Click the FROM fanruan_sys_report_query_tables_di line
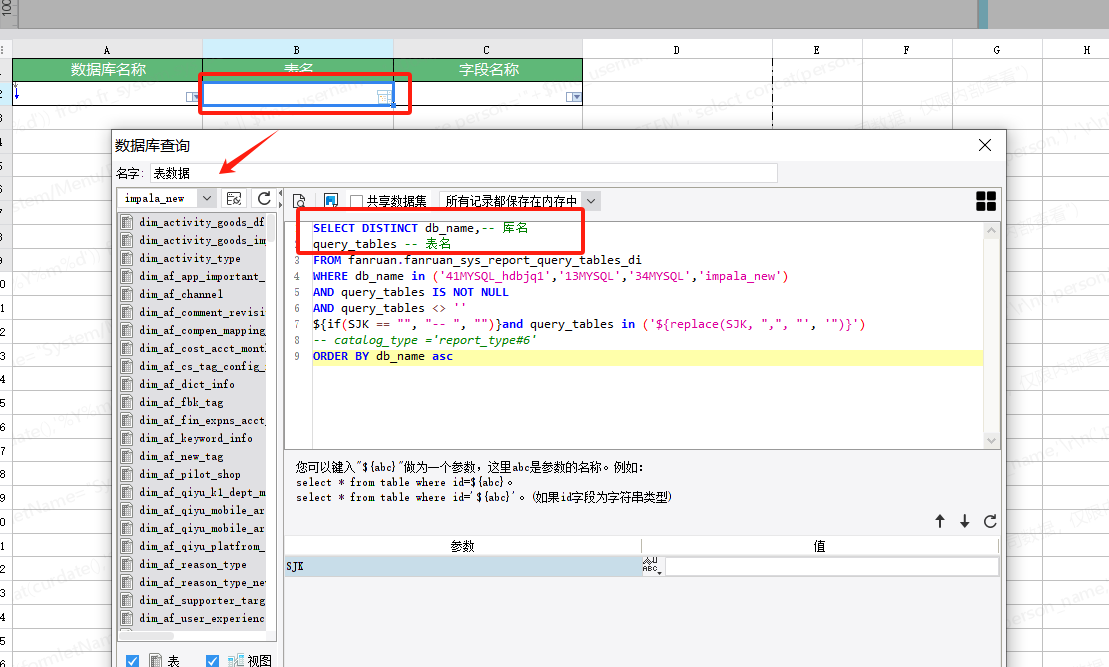This screenshot has height=667, width=1109. point(477,260)
